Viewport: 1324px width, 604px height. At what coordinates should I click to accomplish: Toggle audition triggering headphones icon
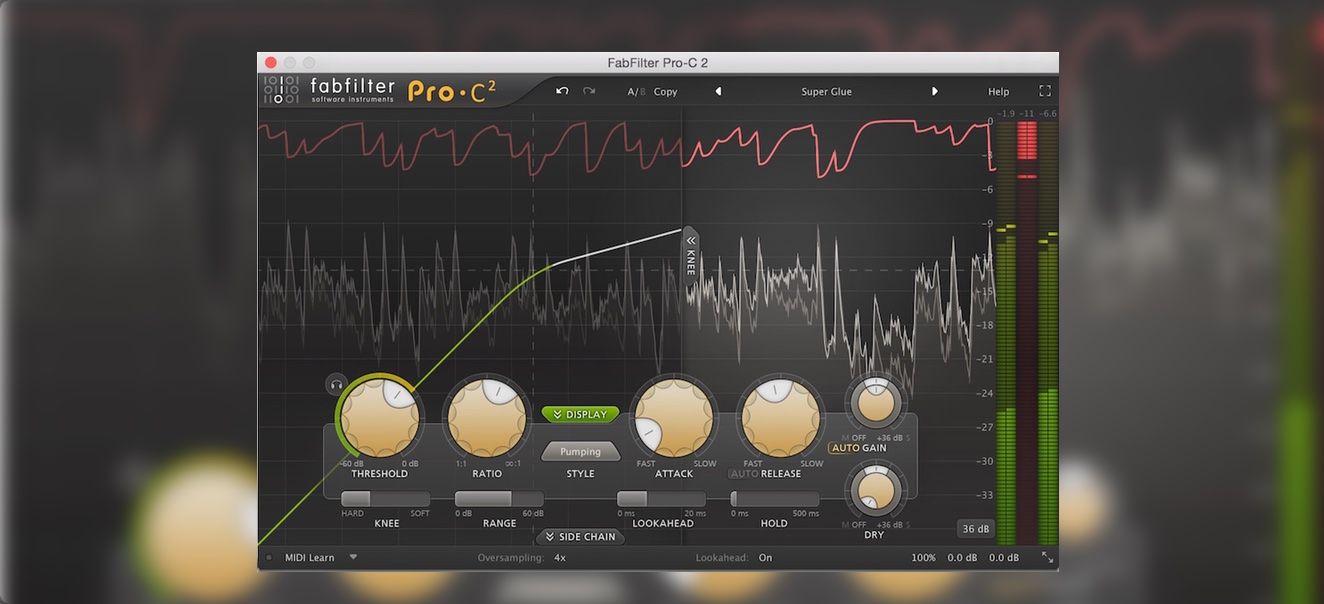(336, 384)
